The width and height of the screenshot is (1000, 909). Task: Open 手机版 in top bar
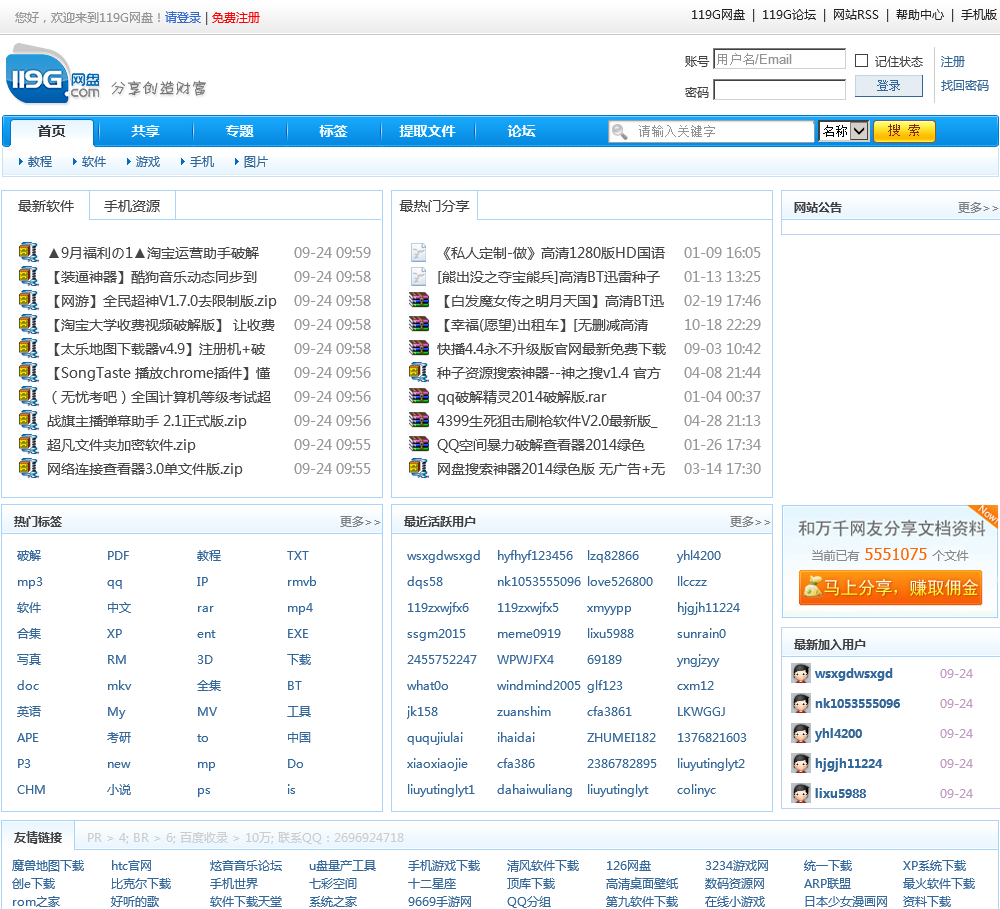tap(979, 15)
